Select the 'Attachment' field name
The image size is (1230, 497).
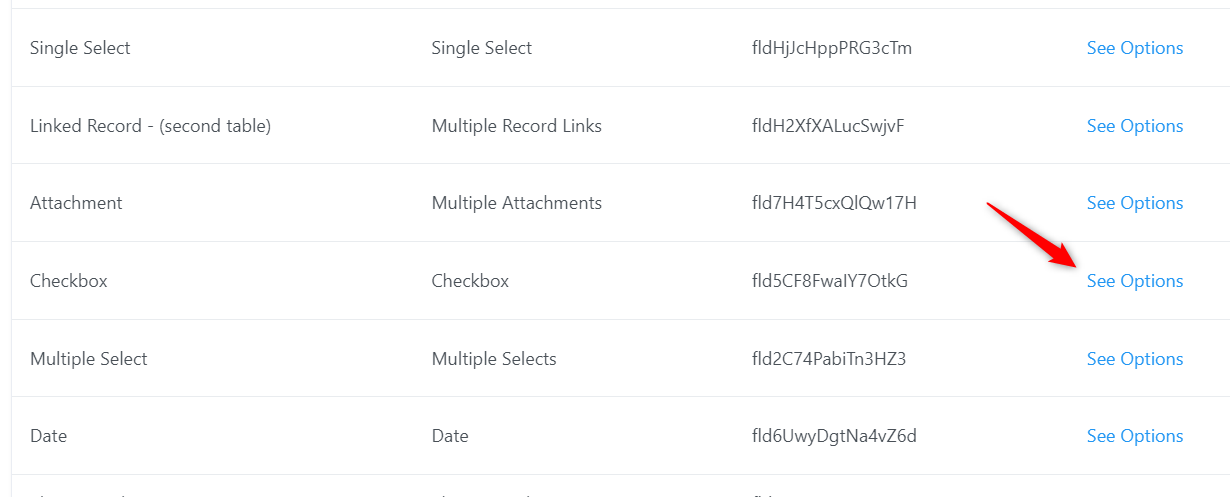[x=76, y=203]
